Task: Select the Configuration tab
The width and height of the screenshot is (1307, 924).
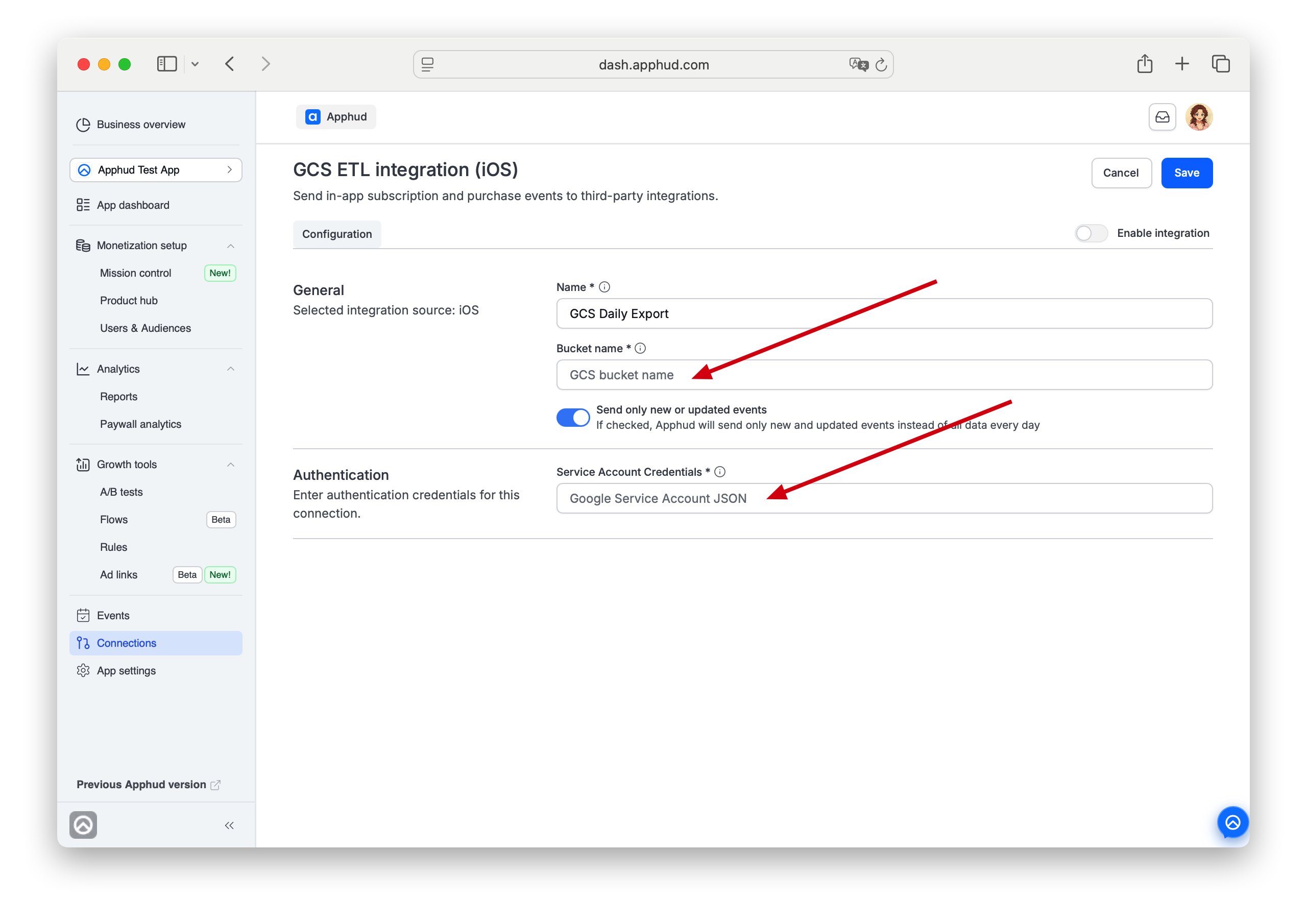Action: (337, 234)
